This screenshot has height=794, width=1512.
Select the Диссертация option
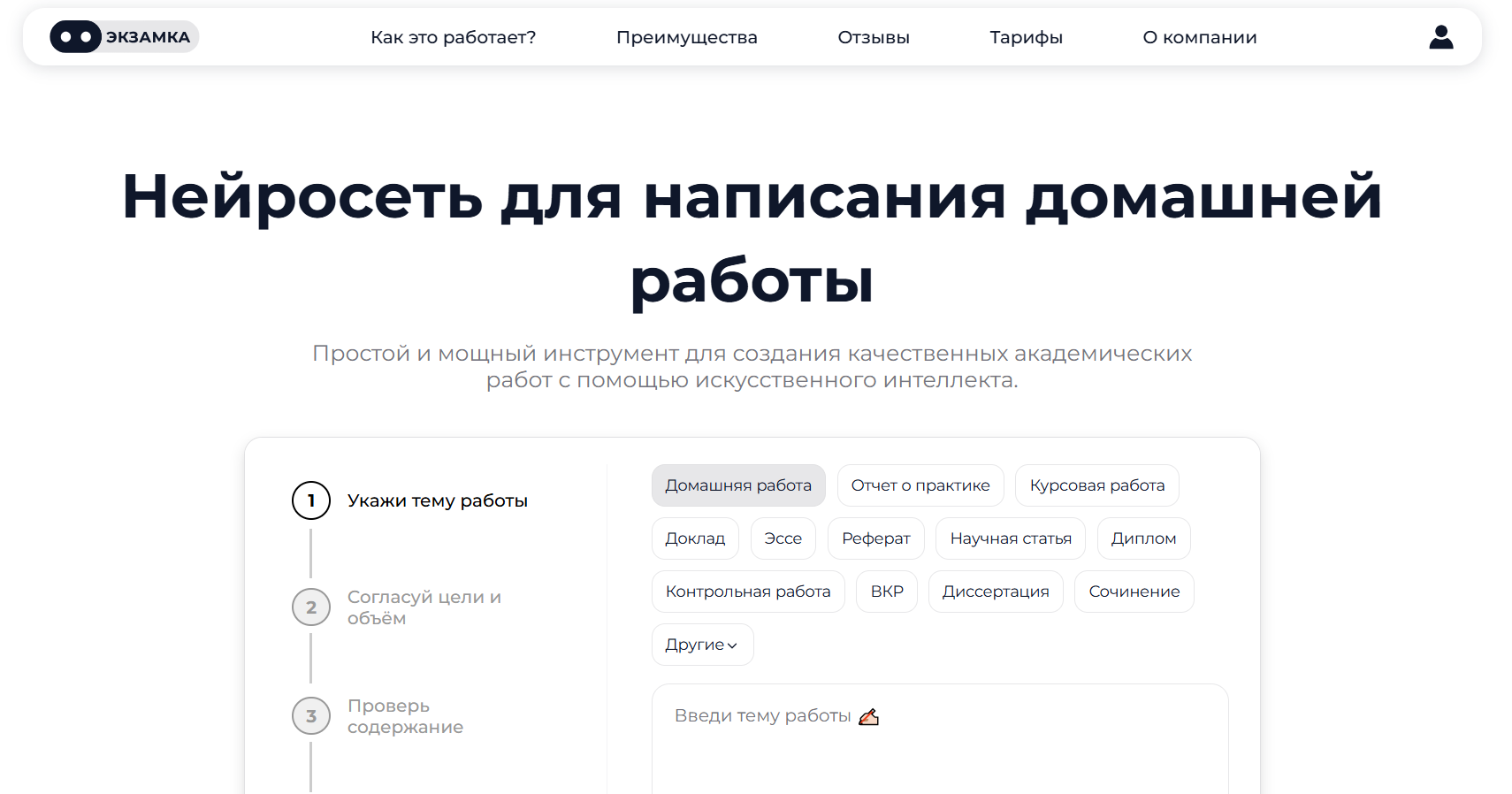(995, 592)
